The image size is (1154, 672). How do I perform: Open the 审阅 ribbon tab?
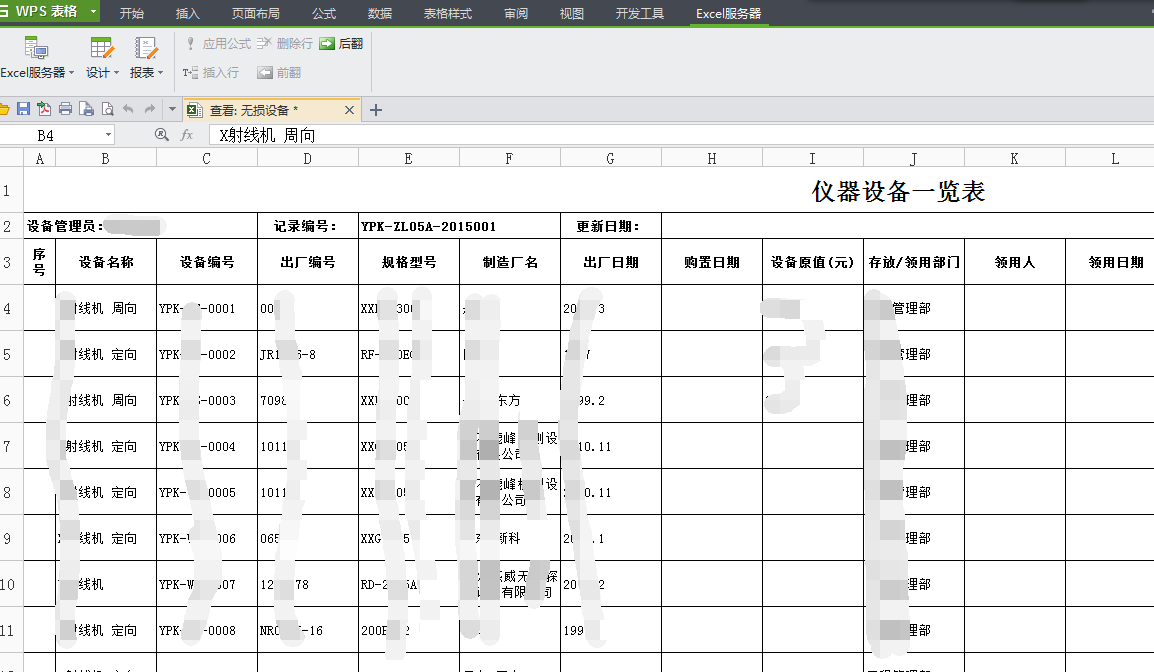[x=516, y=13]
